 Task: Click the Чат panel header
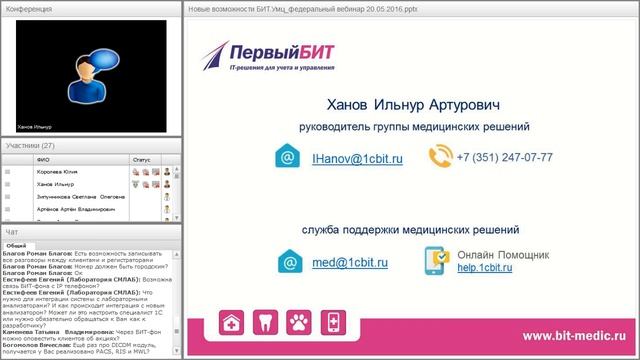(x=91, y=232)
